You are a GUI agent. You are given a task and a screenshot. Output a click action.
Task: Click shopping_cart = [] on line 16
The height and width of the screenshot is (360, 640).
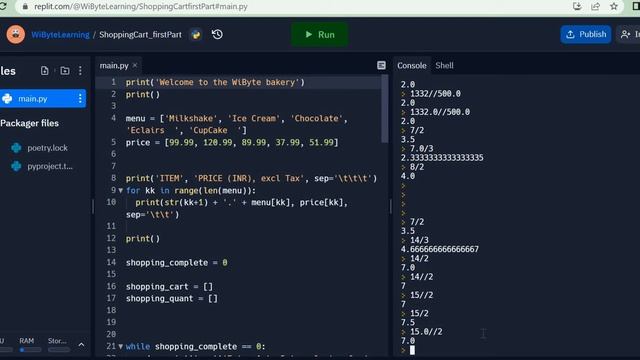pos(169,287)
